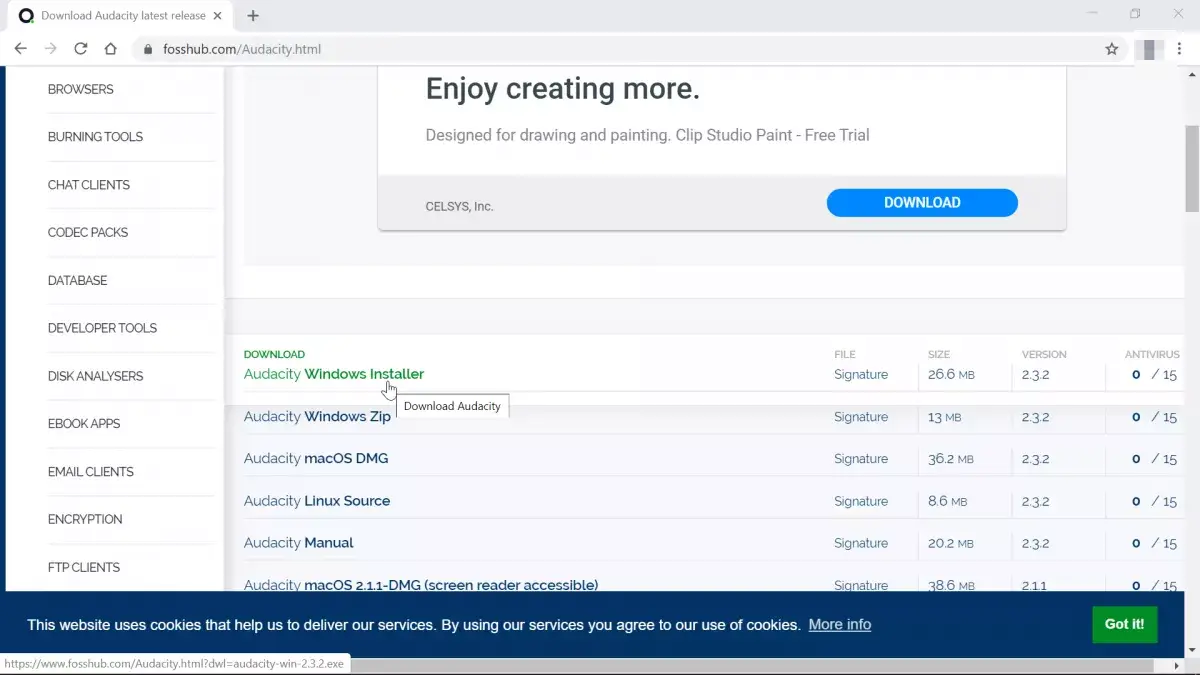Open the DATABASE category
This screenshot has width=1200, height=675.
(x=77, y=280)
